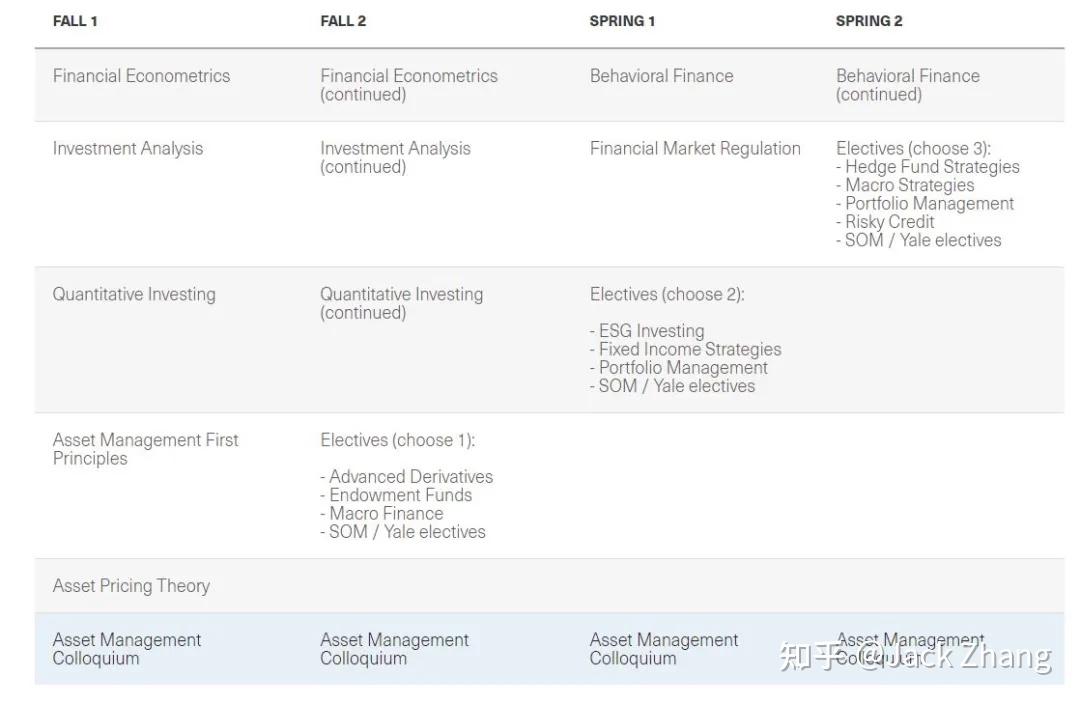
Task: Click Asset Management First Principles
Action: click(145, 449)
